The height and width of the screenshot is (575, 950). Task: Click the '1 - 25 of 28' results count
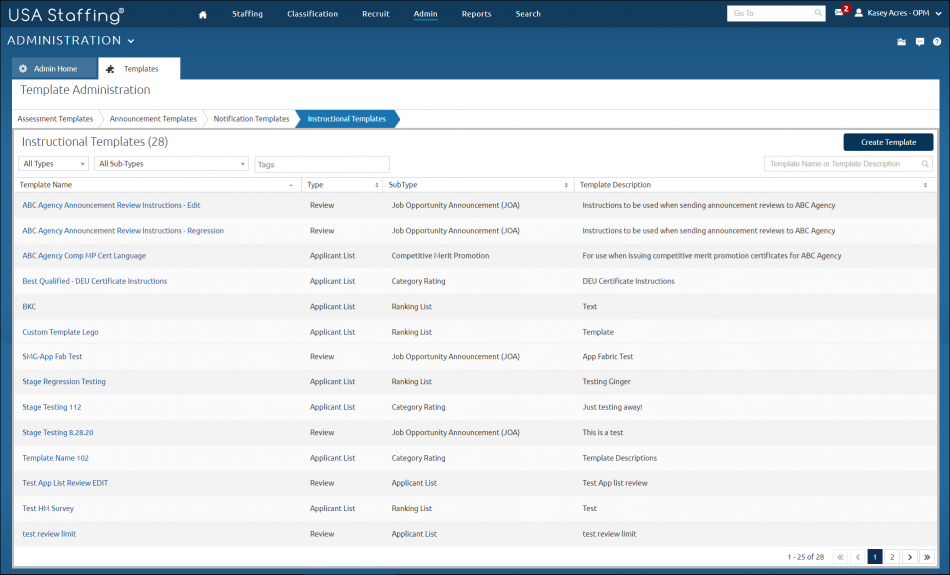click(x=805, y=557)
